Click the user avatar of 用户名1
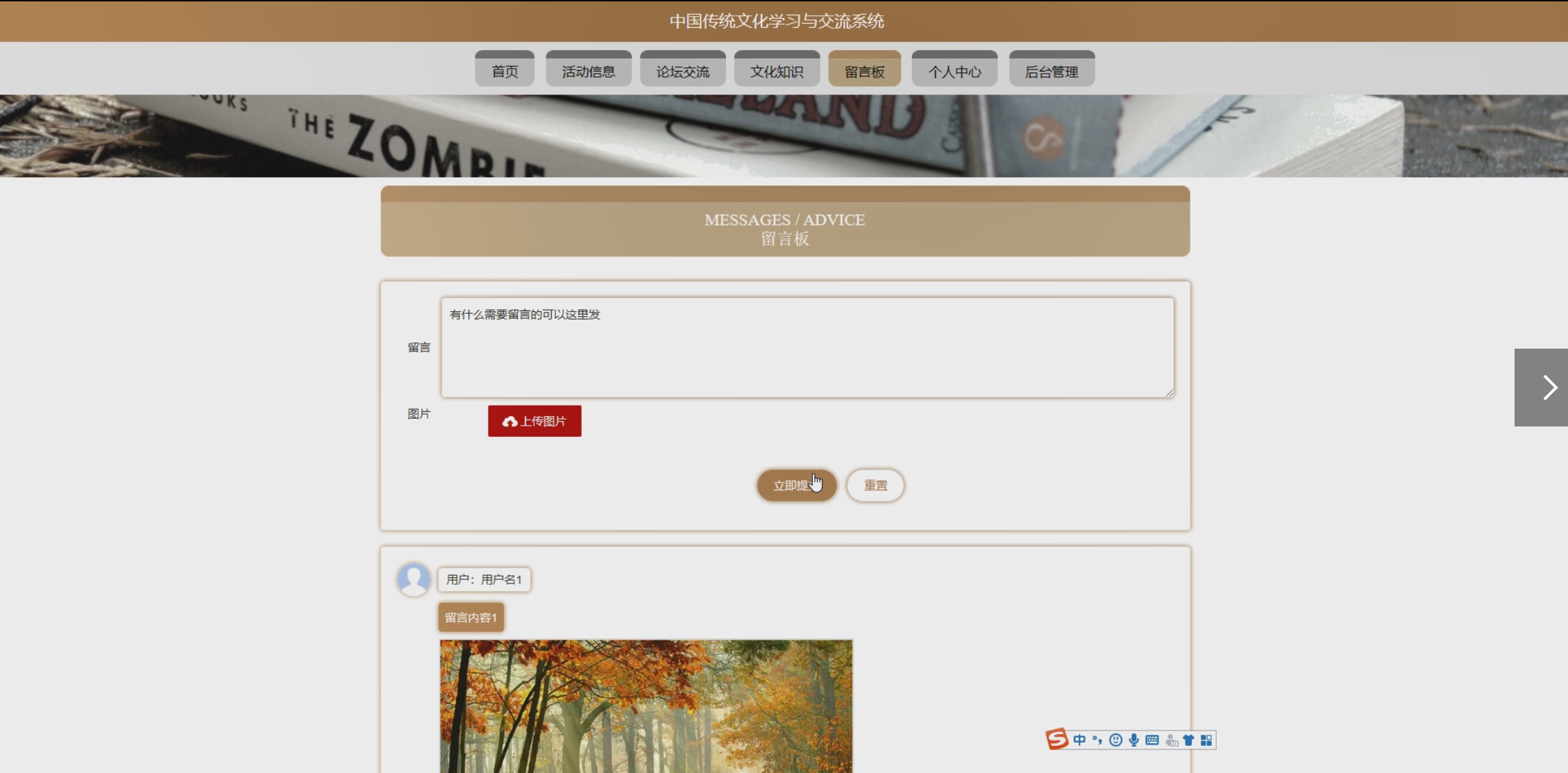 click(414, 579)
